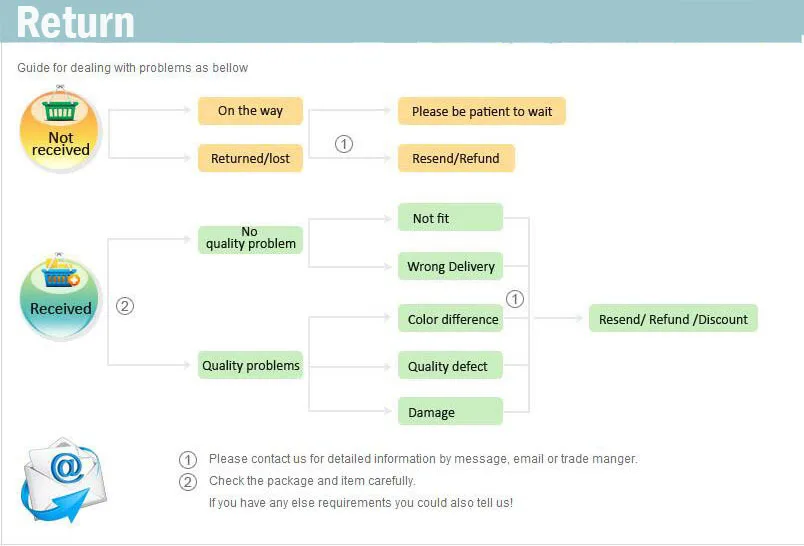
Task: Click circled number 1 near Returned/lost
Action: pos(344,144)
